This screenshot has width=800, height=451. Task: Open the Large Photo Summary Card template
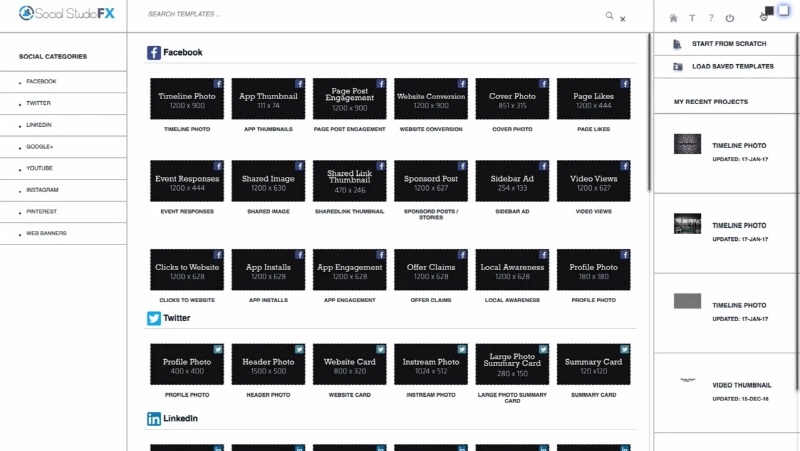pyautogui.click(x=512, y=364)
